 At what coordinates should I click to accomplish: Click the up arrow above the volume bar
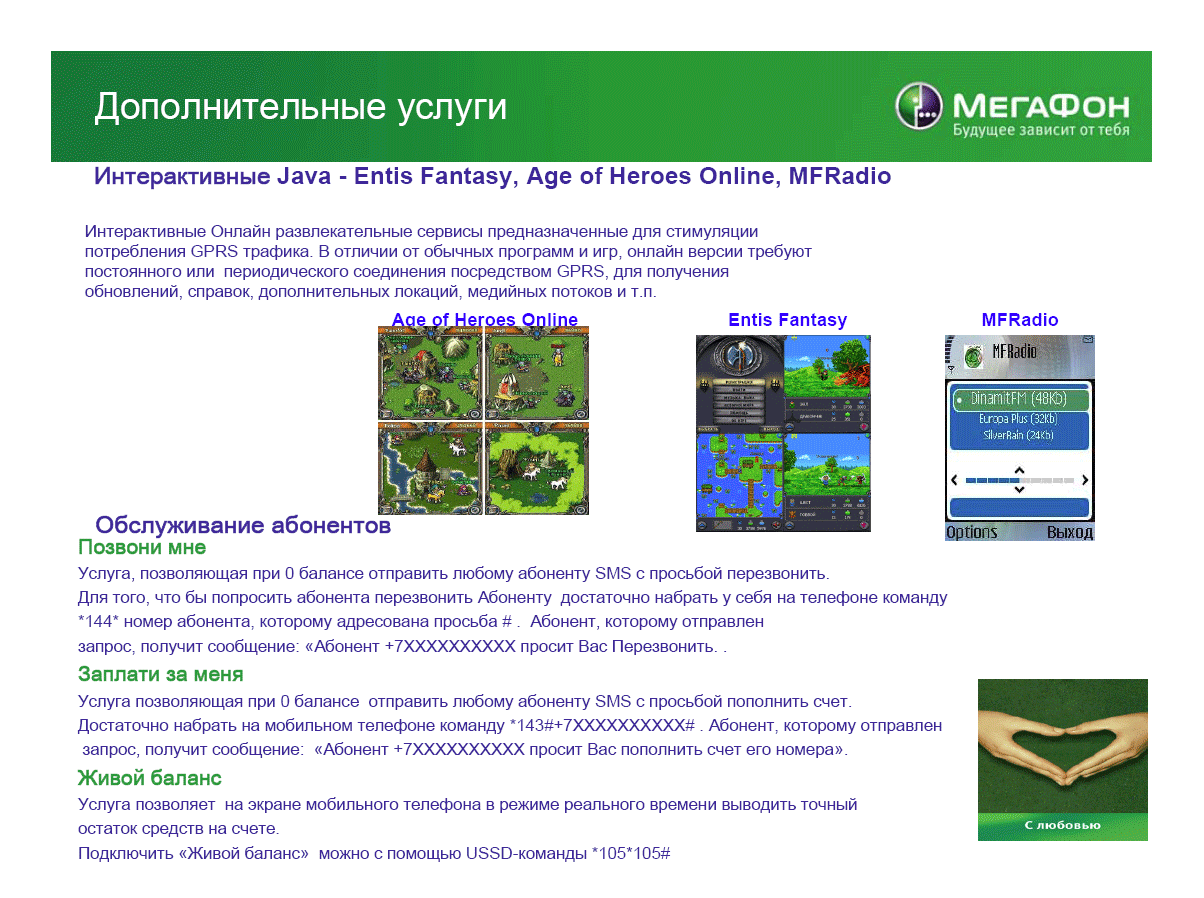1019,469
